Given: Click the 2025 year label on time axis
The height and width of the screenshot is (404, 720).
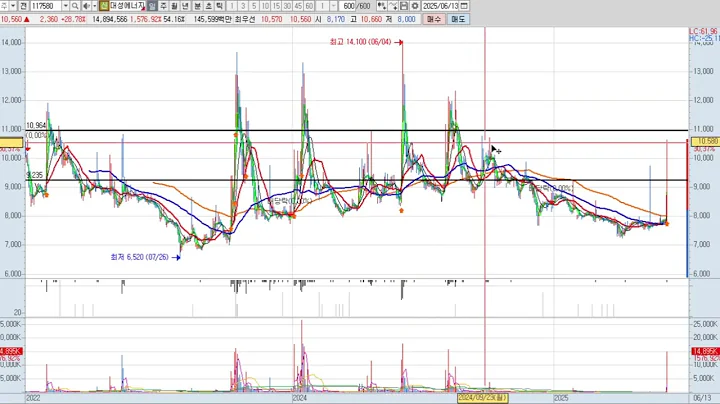Looking at the screenshot, I should tap(561, 398).
